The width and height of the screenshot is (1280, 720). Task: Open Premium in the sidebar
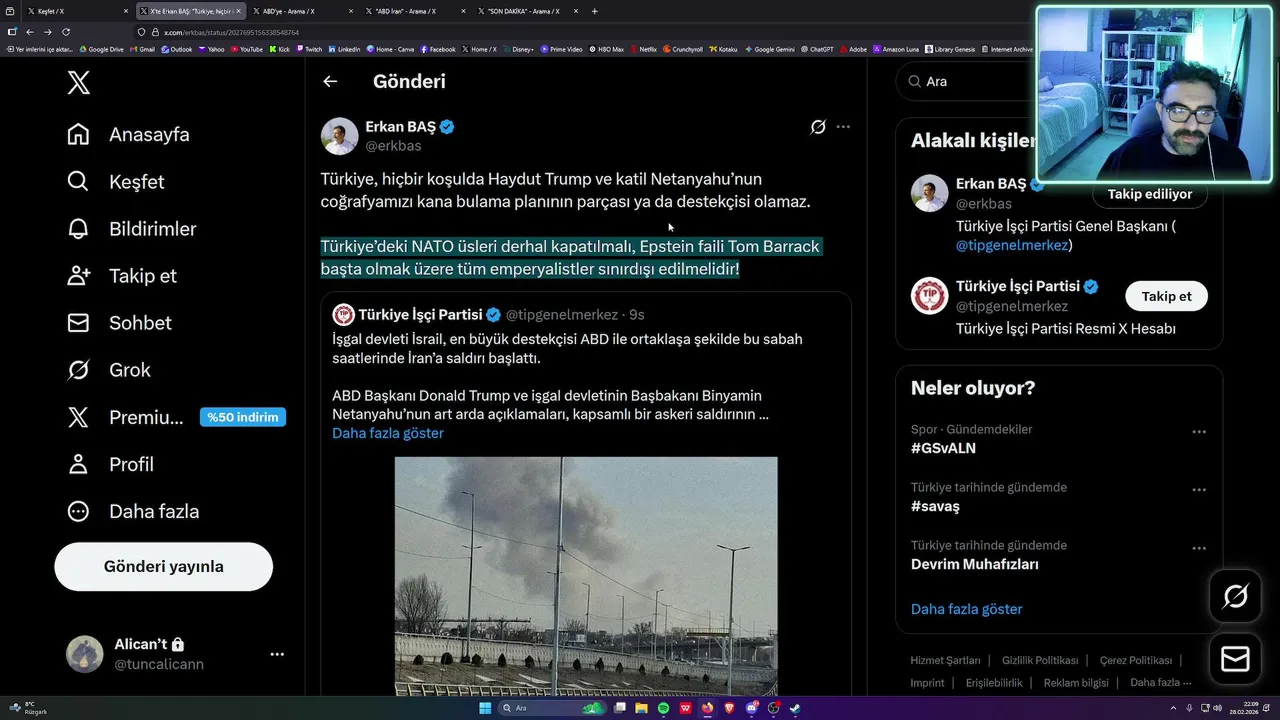tap(125, 417)
